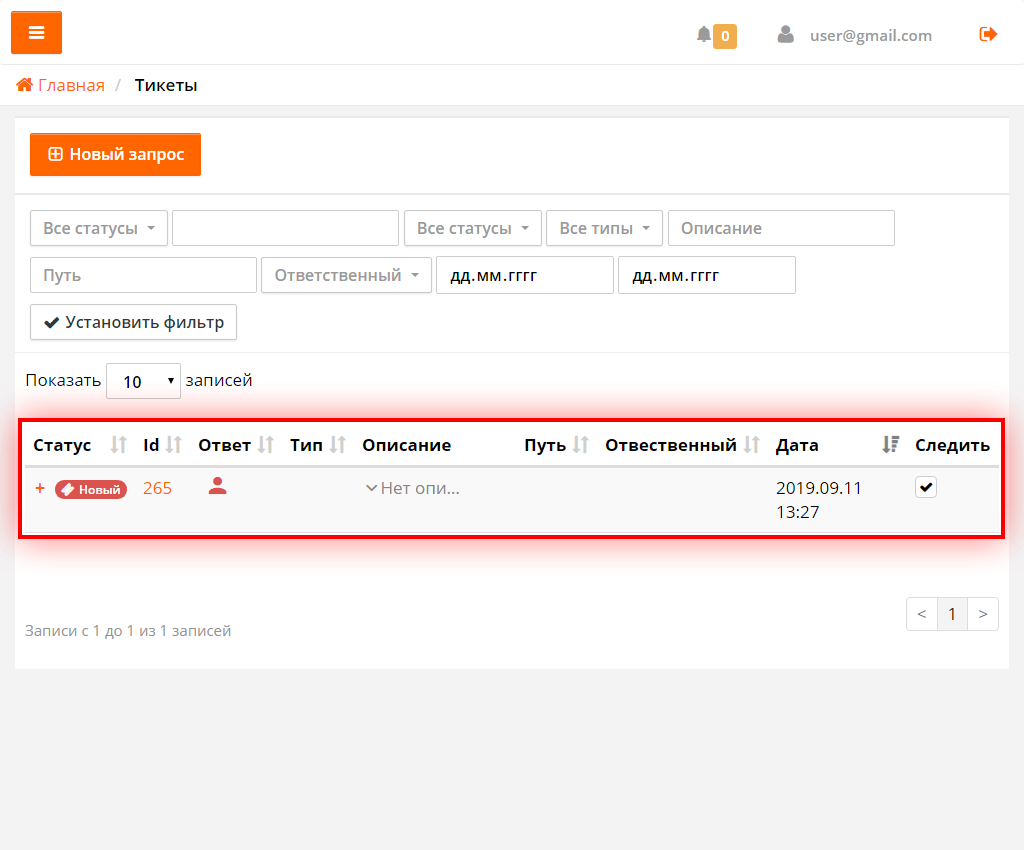This screenshot has width=1024, height=850.
Task: Click the red person icon in Ответ column
Action: pyautogui.click(x=217, y=487)
